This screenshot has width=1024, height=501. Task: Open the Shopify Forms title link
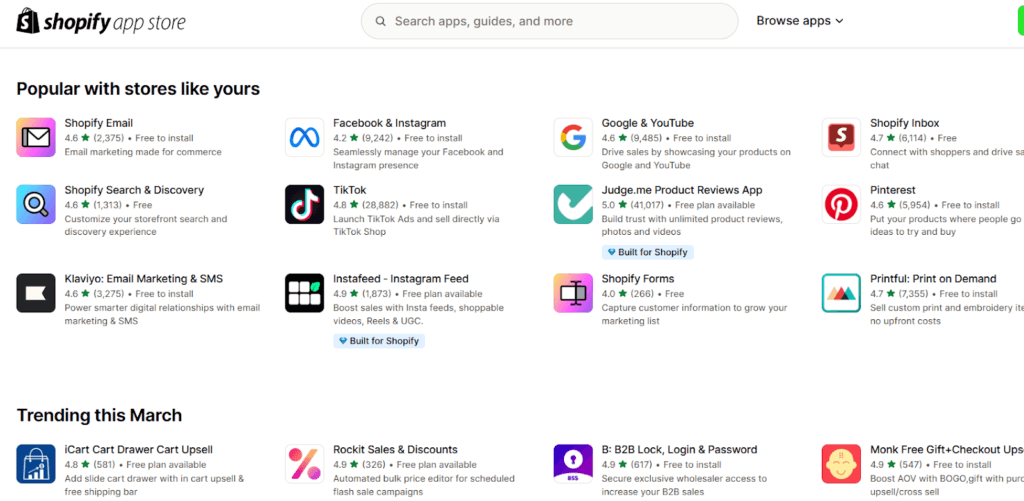(637, 279)
